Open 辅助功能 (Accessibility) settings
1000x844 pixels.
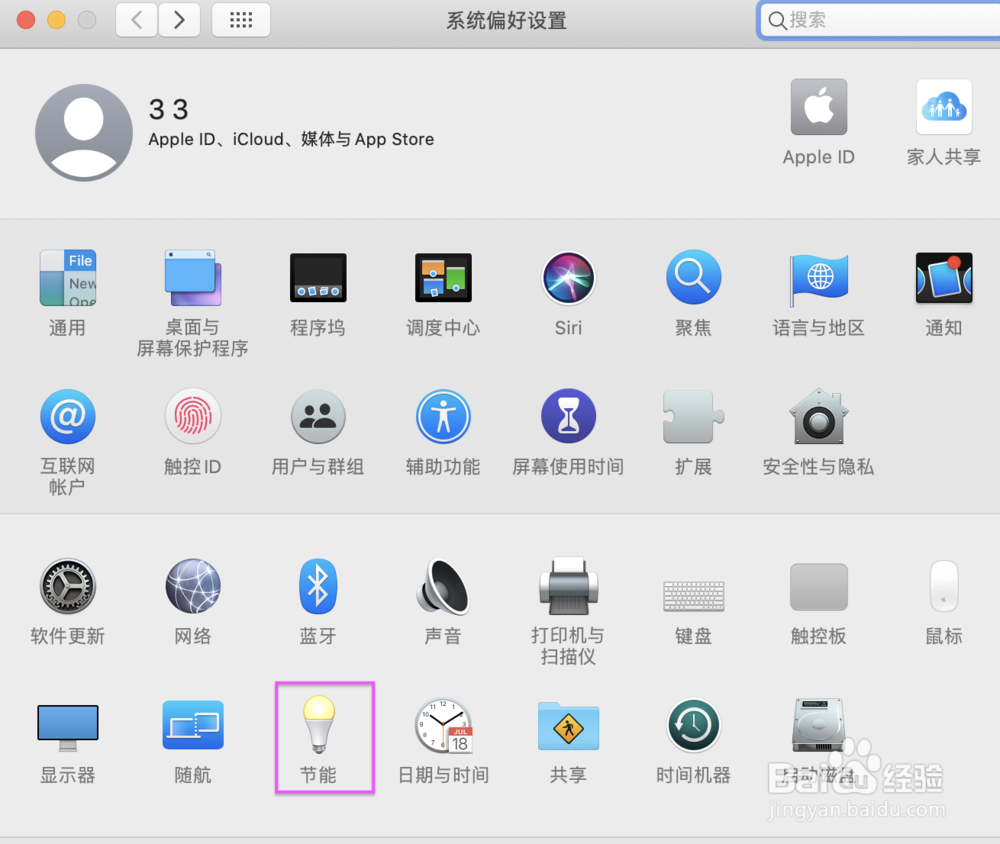point(443,416)
